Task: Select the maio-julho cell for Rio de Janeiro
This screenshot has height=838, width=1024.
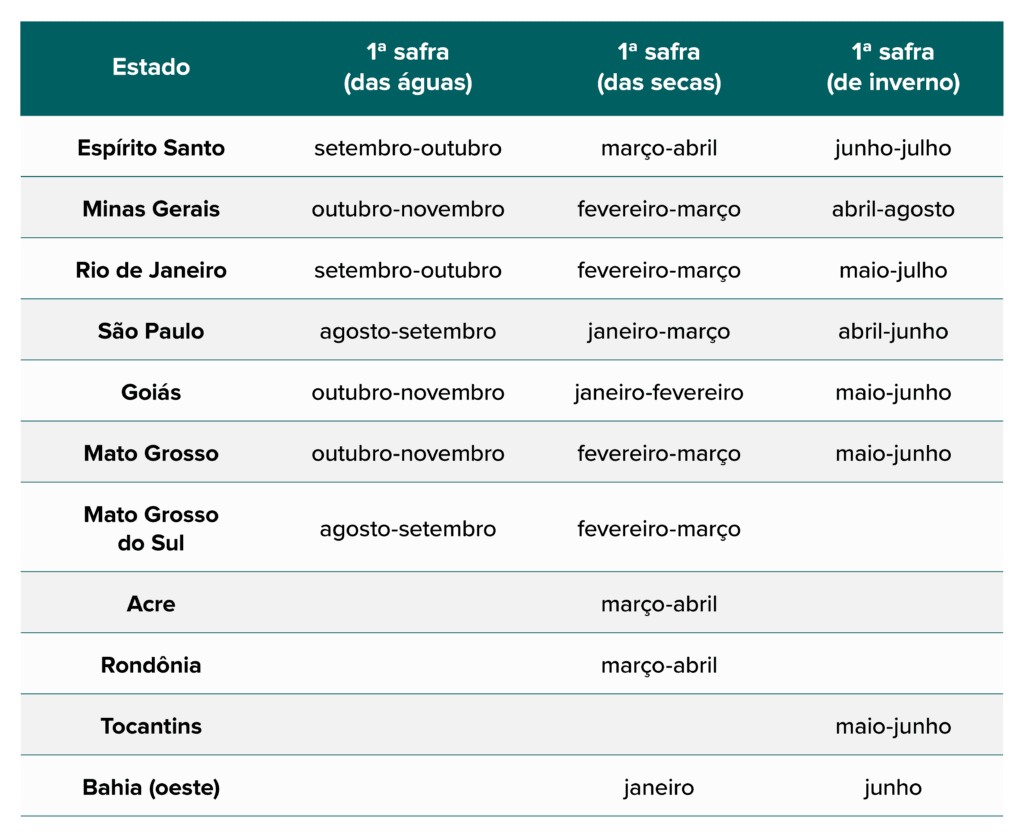Action: 892,270
